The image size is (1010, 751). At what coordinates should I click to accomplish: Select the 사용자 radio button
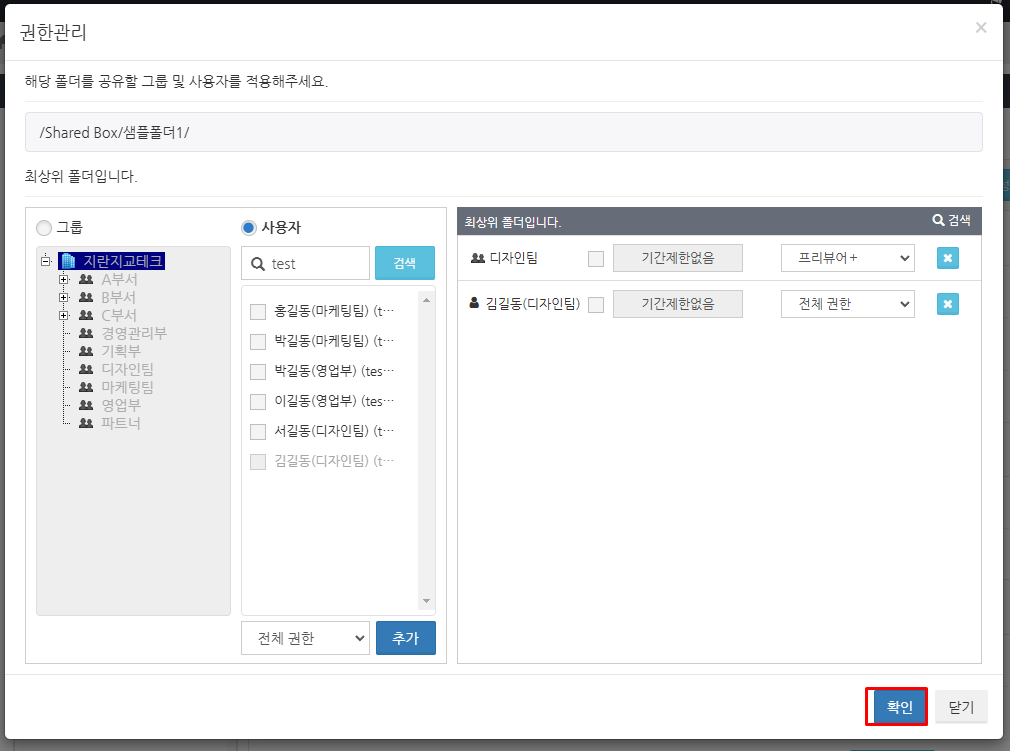coord(249,228)
